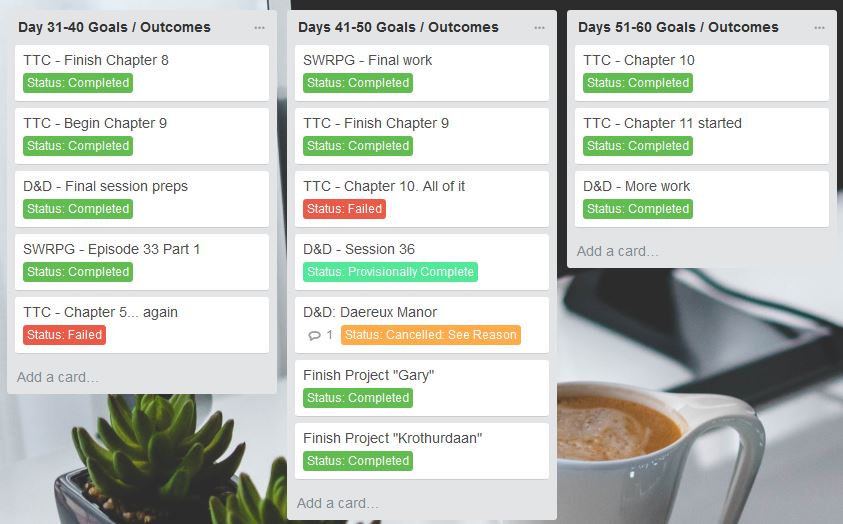Open Days 41-50 list more-options icon

coord(540,27)
